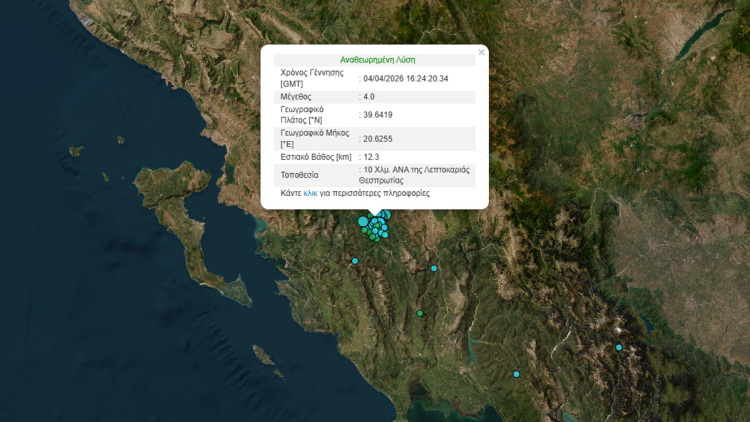This screenshot has height=422, width=750.
Task: Close the earthquake info popup
Action: [481, 52]
